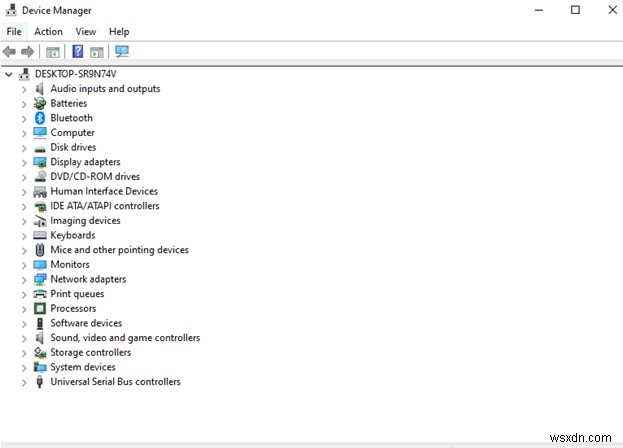This screenshot has height=448, width=623.
Task: Select the System devices label
Action: click(83, 367)
